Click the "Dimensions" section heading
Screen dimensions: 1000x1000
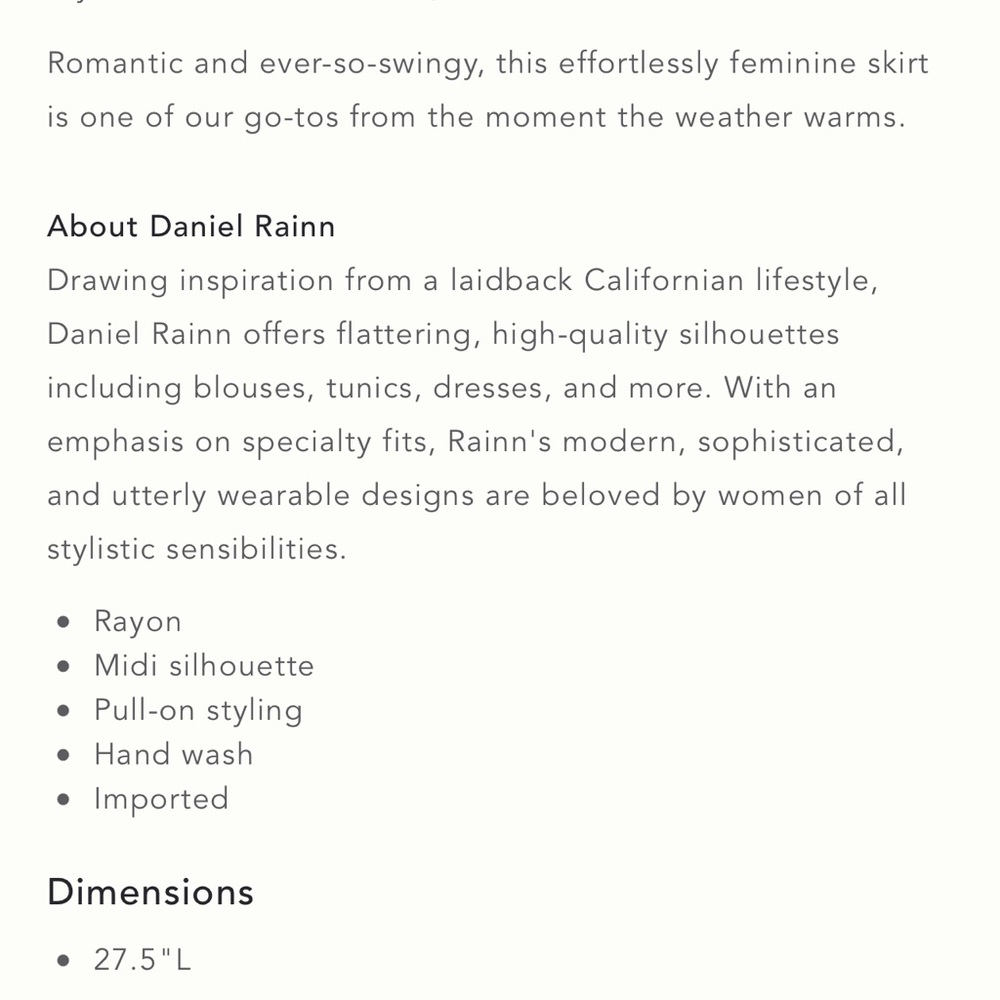click(150, 892)
